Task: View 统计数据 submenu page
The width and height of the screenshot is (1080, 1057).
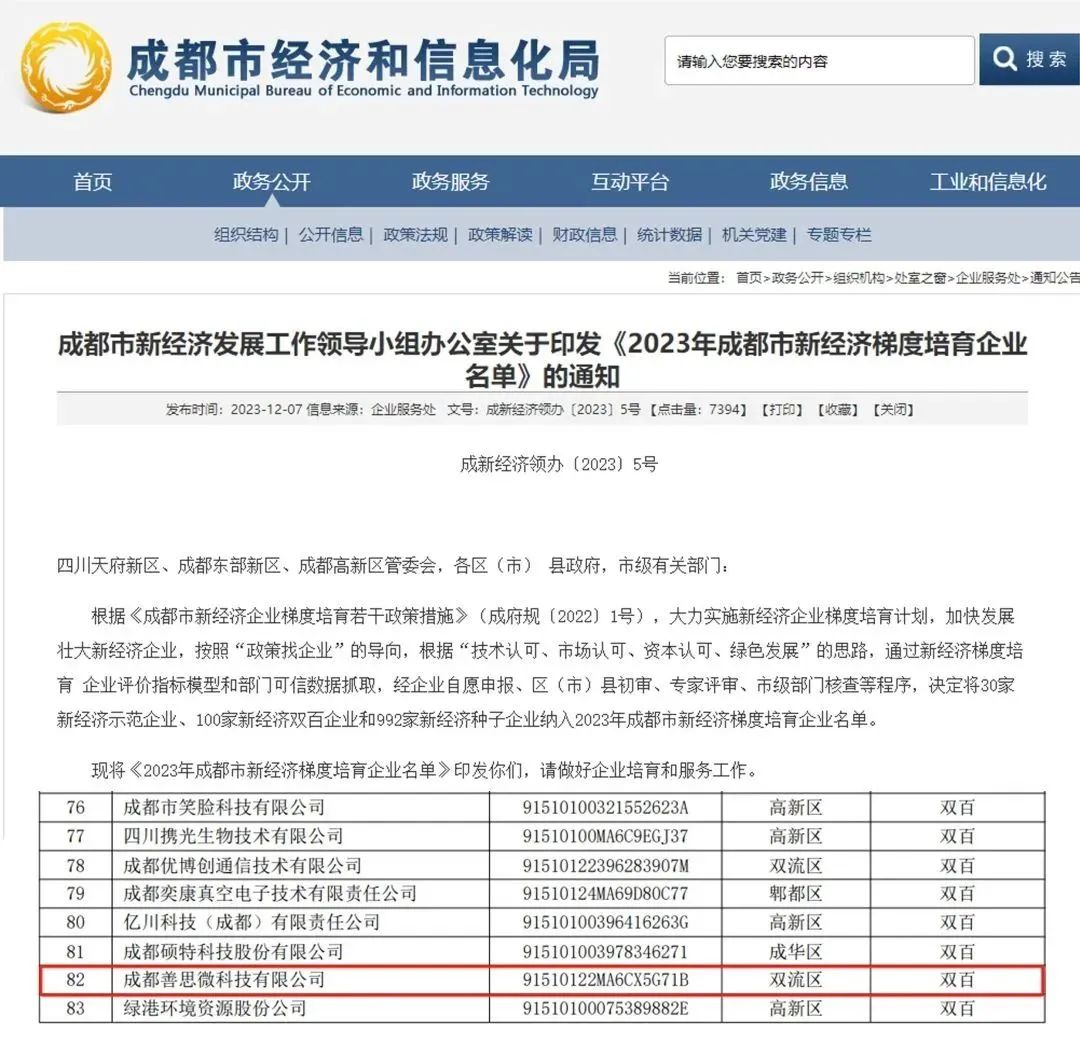Action: pyautogui.click(x=669, y=235)
